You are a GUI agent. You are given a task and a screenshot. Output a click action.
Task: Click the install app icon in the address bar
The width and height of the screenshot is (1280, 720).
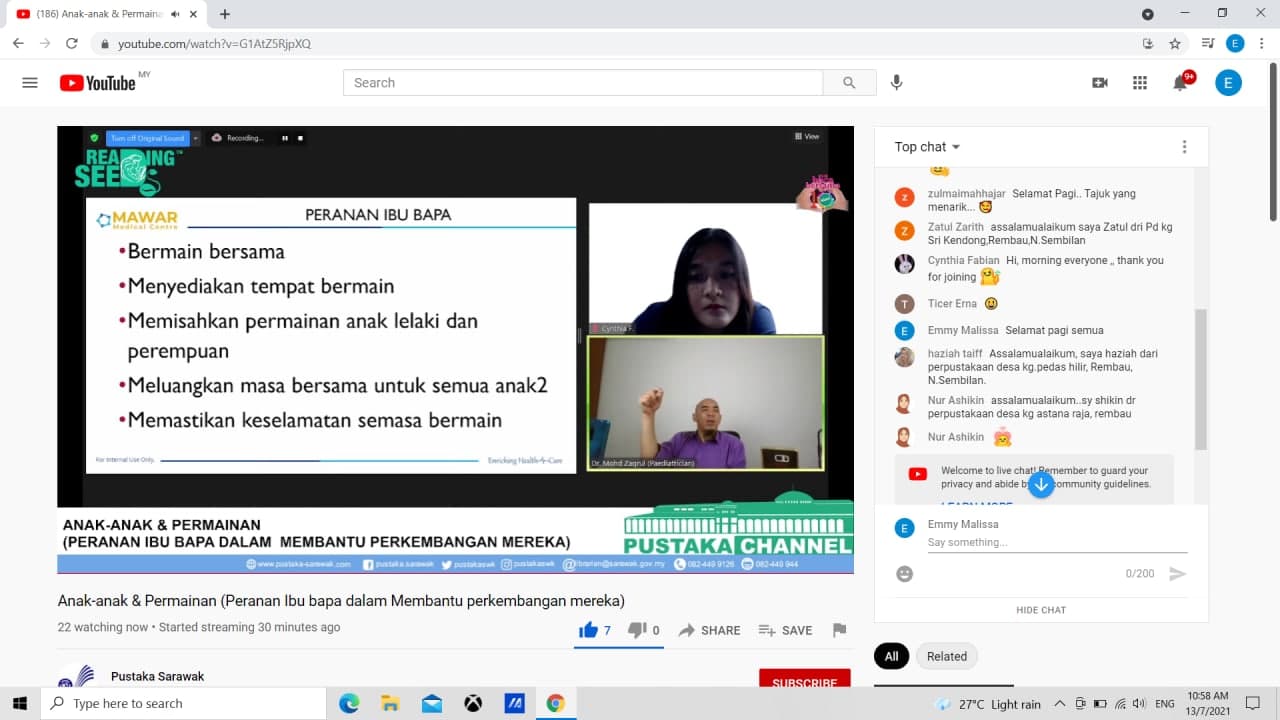[1148, 44]
